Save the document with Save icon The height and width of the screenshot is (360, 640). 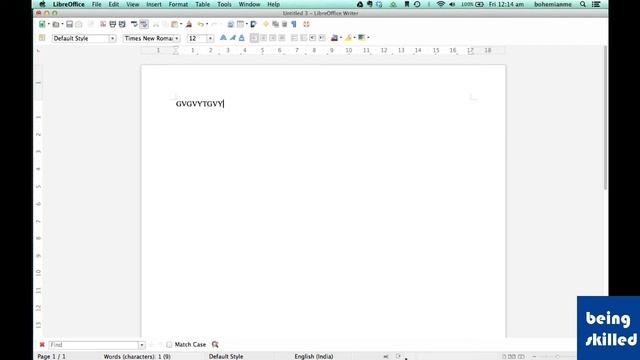(x=69, y=24)
